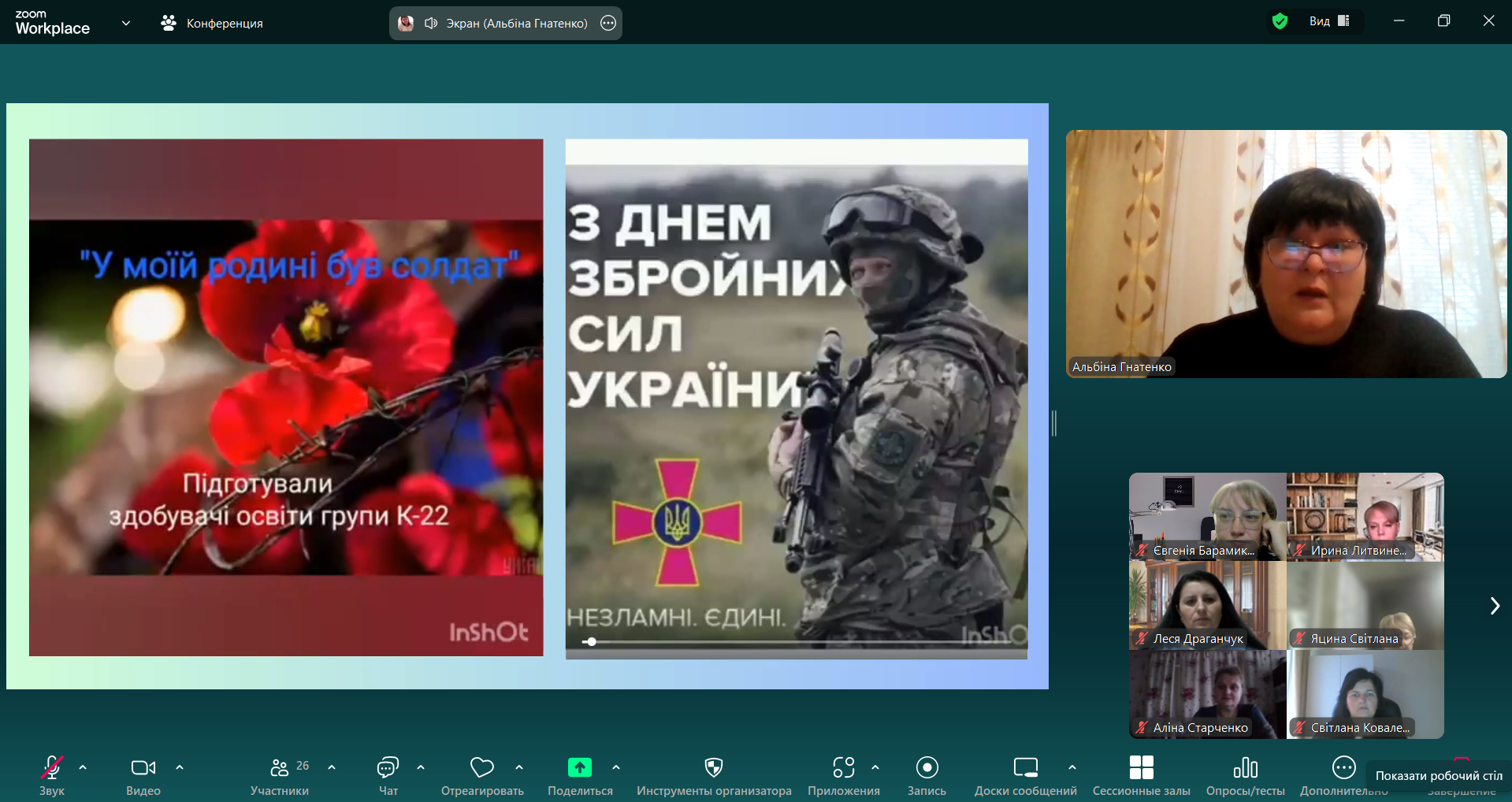Viewport: 1512px width, 802px height.
Task: Open Приложения apps icon
Action: 844,767
